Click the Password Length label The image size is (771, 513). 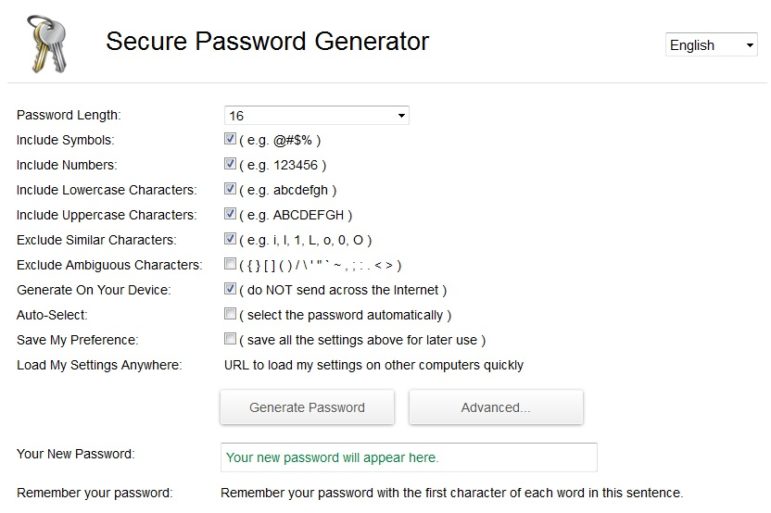coord(68,115)
